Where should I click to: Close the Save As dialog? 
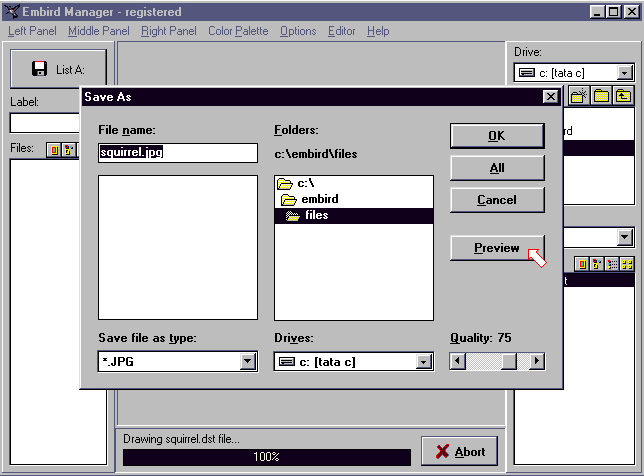tap(550, 97)
